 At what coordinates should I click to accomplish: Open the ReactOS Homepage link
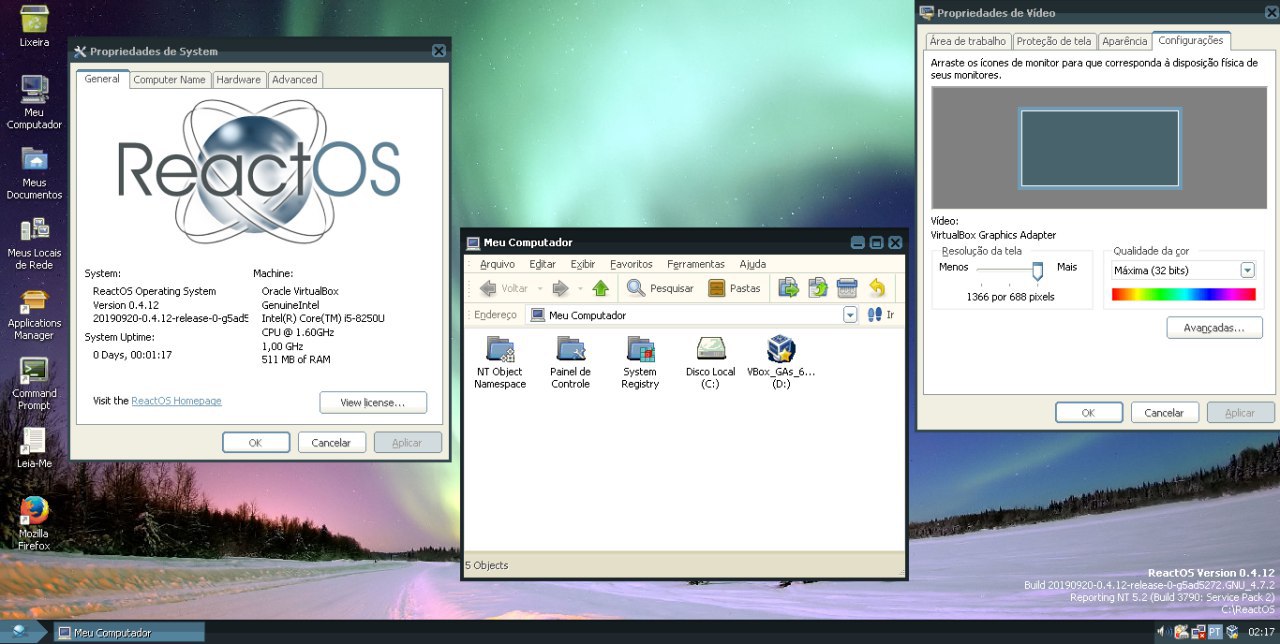pos(177,401)
